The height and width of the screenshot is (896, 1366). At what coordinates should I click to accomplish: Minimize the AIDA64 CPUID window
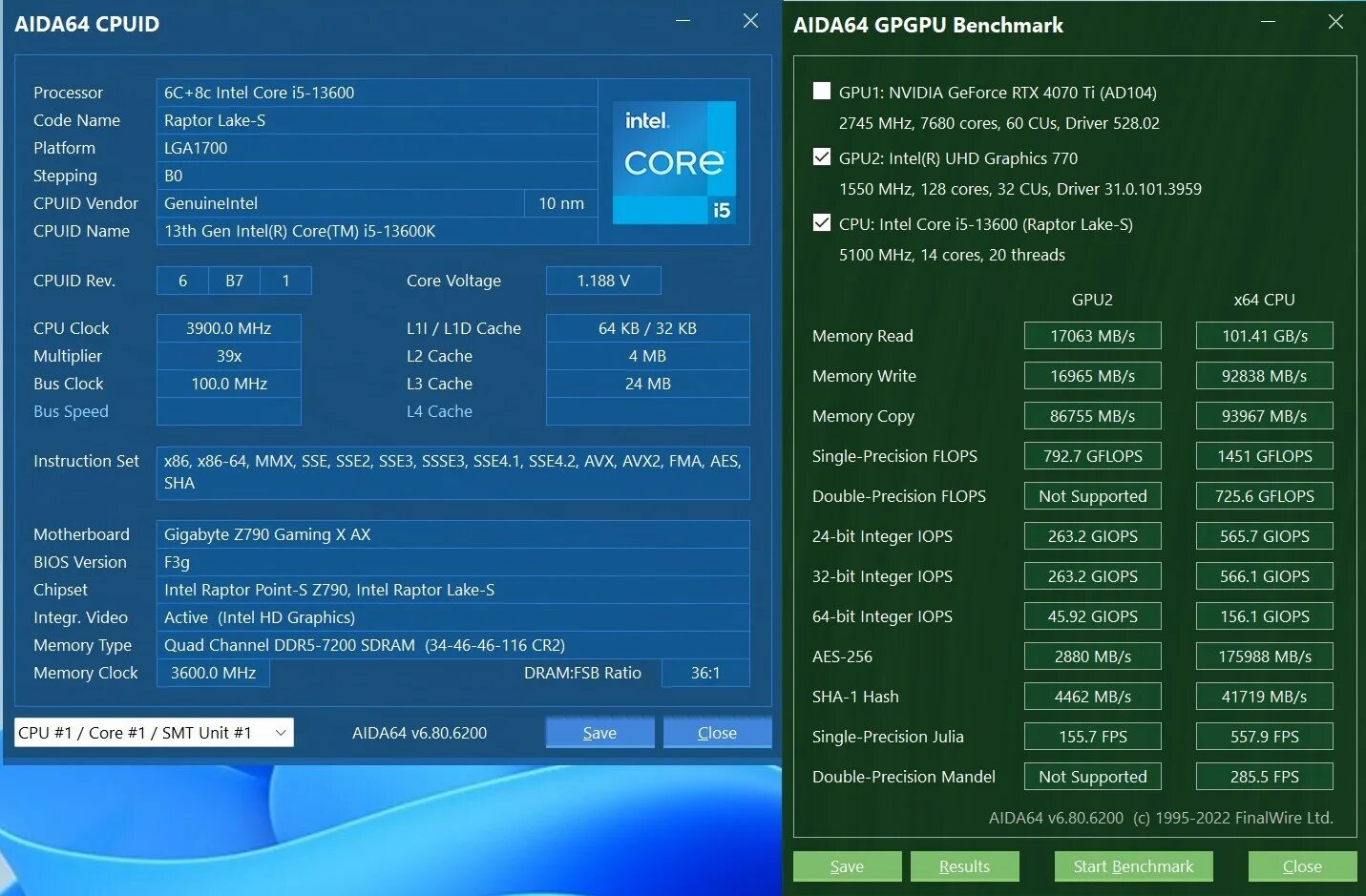click(x=683, y=21)
